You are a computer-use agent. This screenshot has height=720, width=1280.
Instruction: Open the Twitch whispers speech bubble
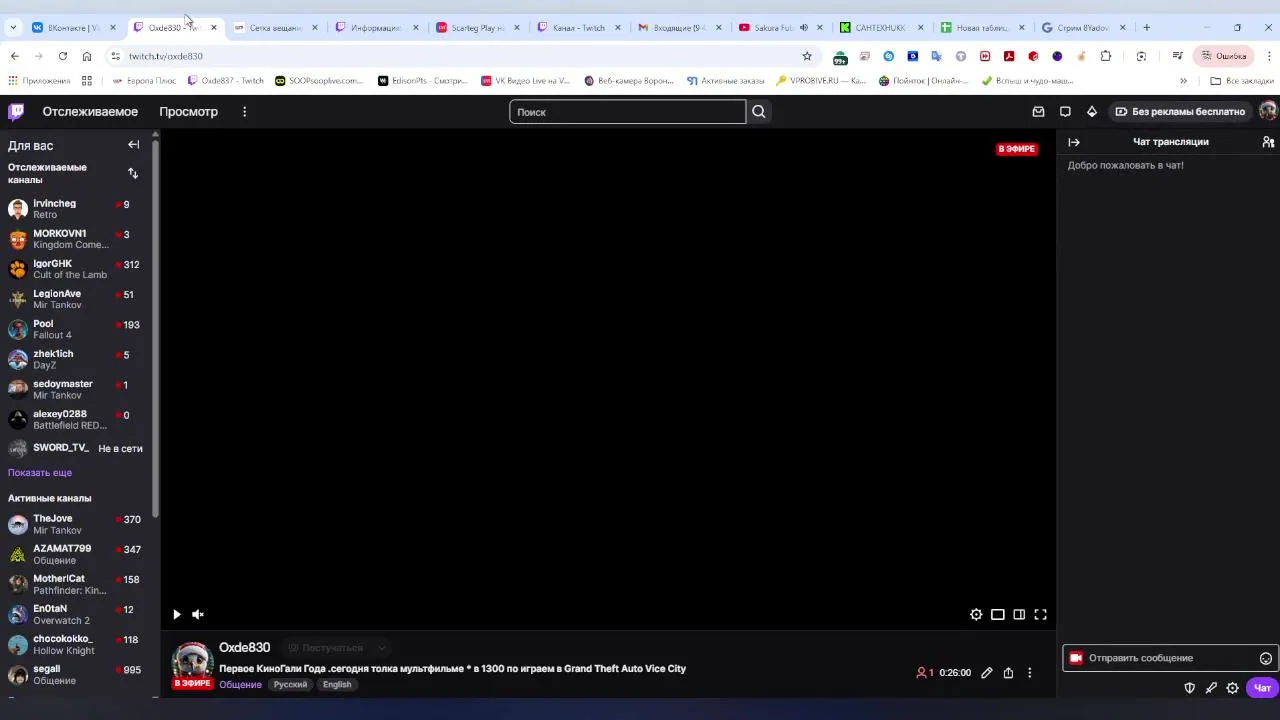pos(1065,112)
